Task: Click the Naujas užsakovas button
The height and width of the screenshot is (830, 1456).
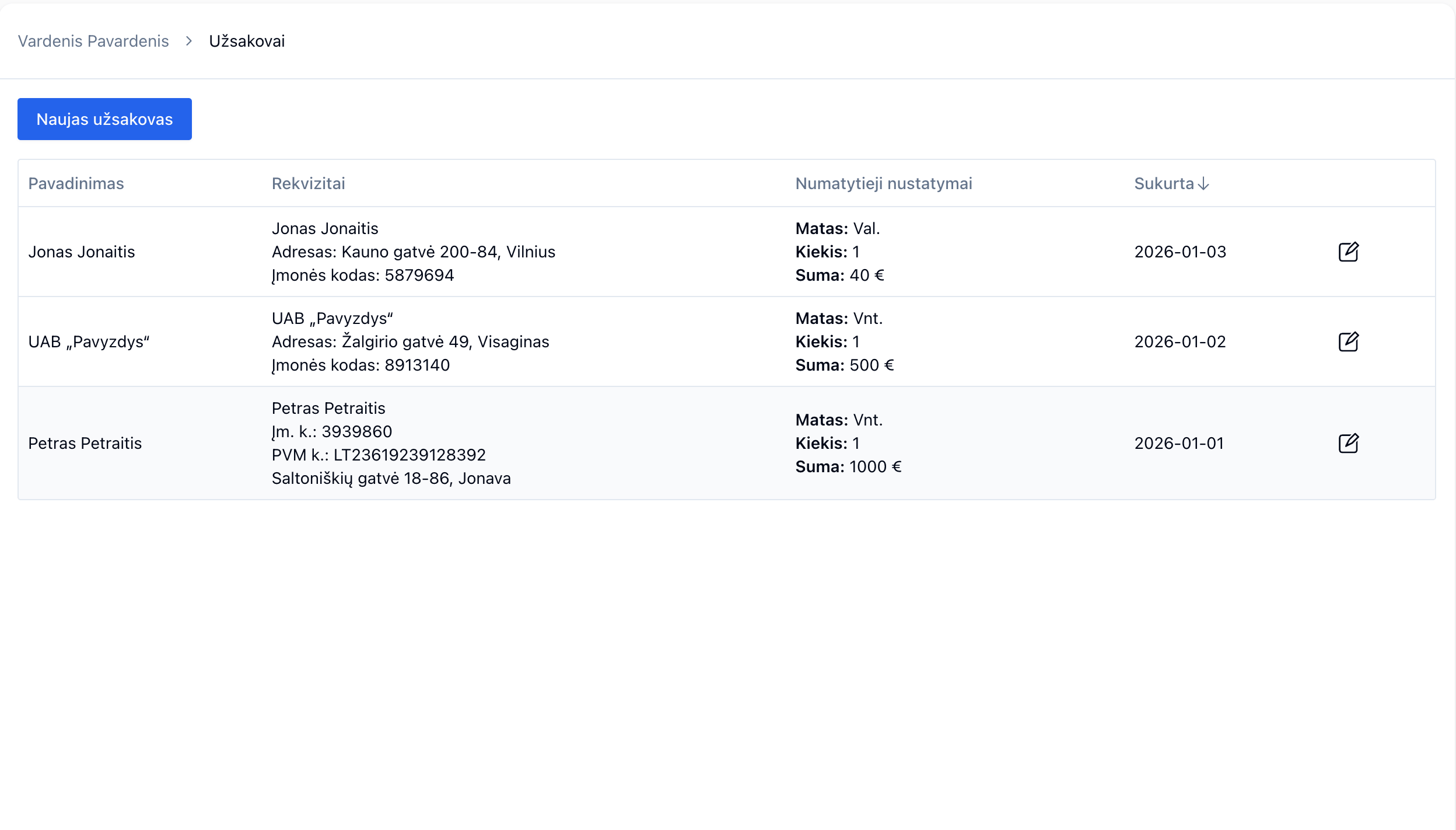Action: pos(104,119)
